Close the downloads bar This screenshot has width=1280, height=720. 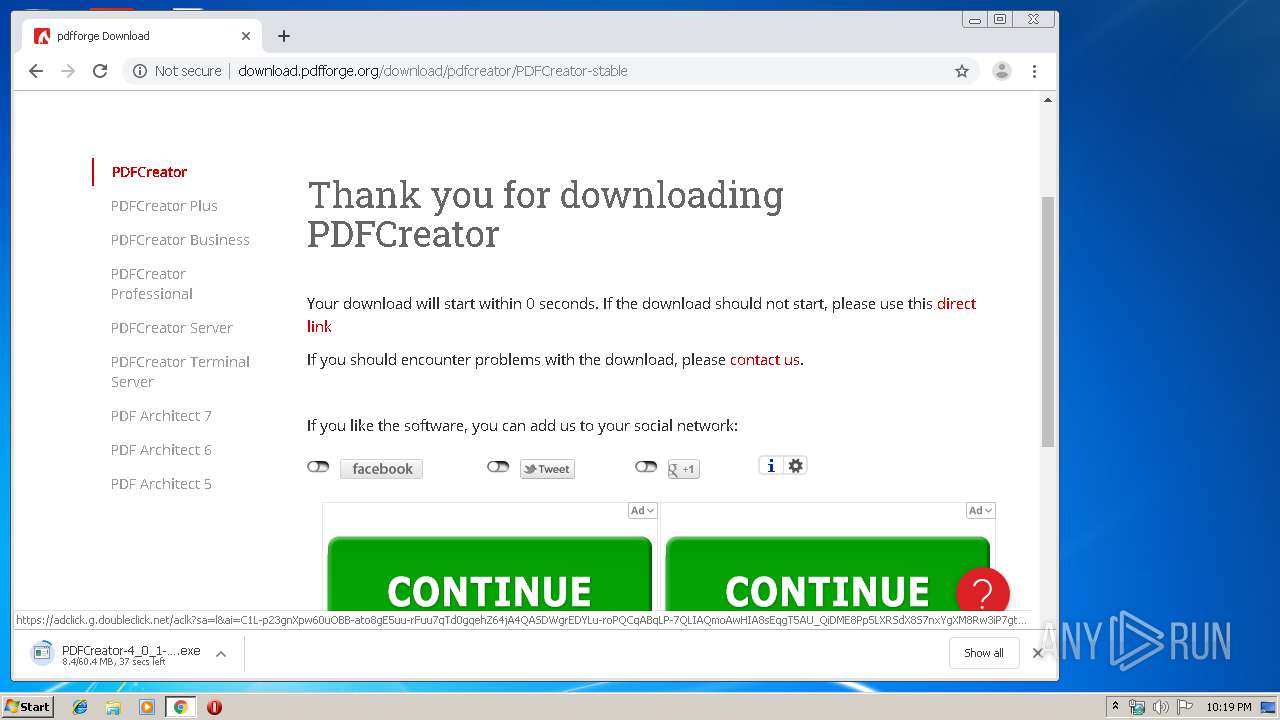1038,653
